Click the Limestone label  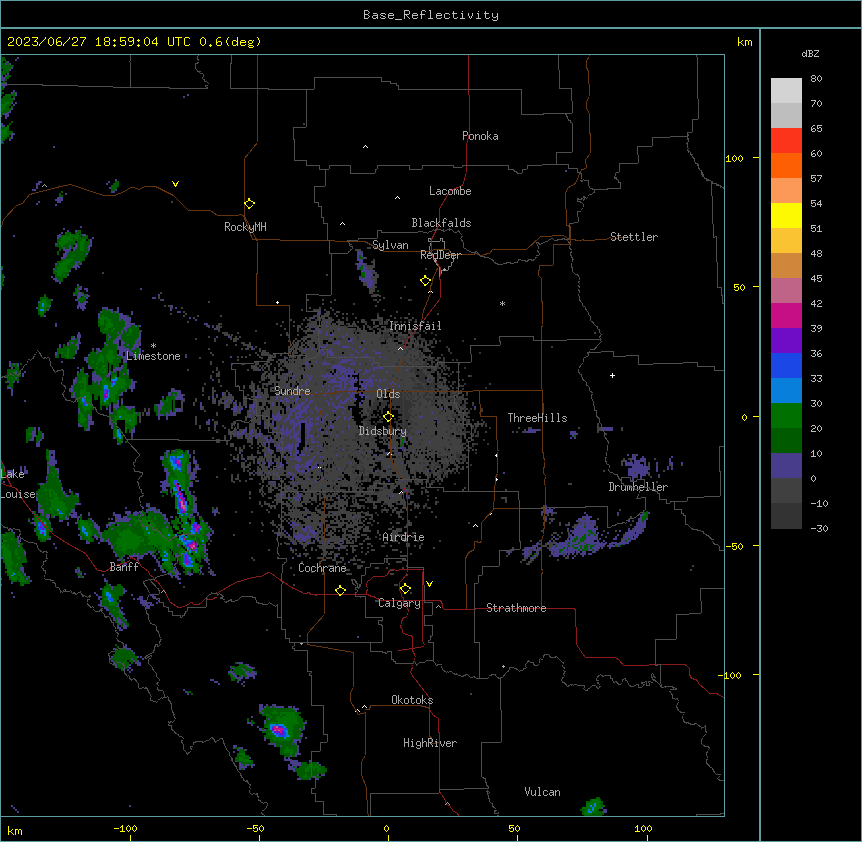153,356
